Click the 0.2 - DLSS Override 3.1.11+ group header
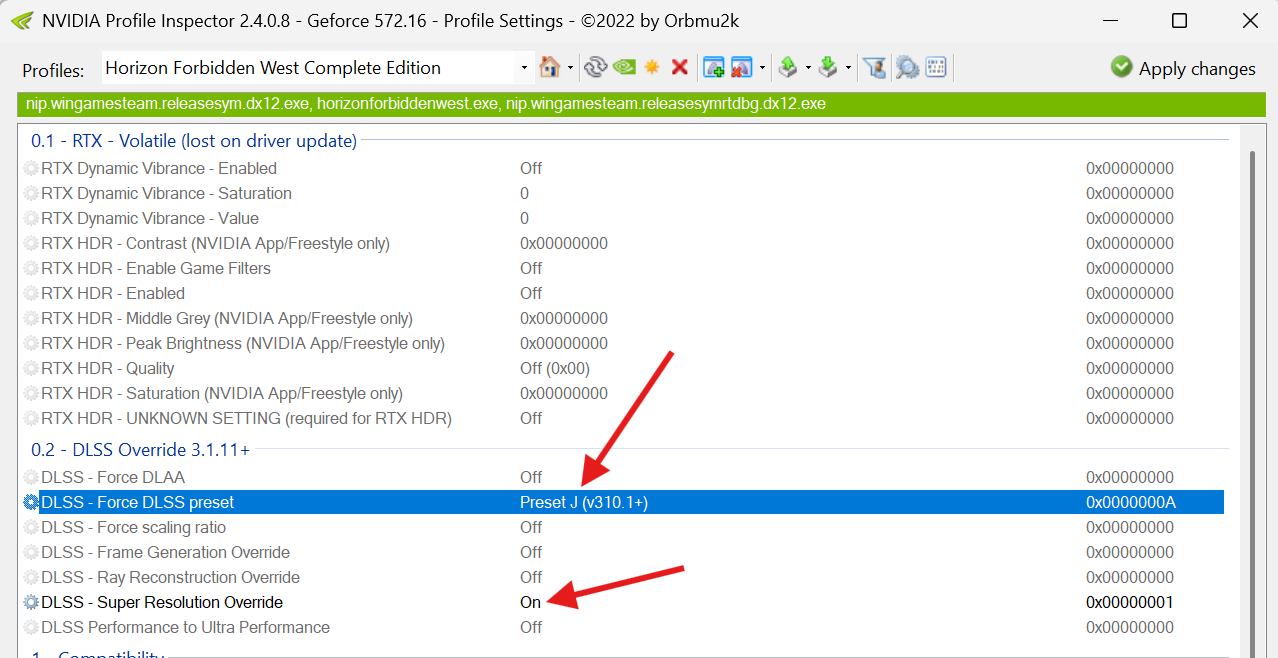Screen dimensions: 1278x658 click(141, 450)
